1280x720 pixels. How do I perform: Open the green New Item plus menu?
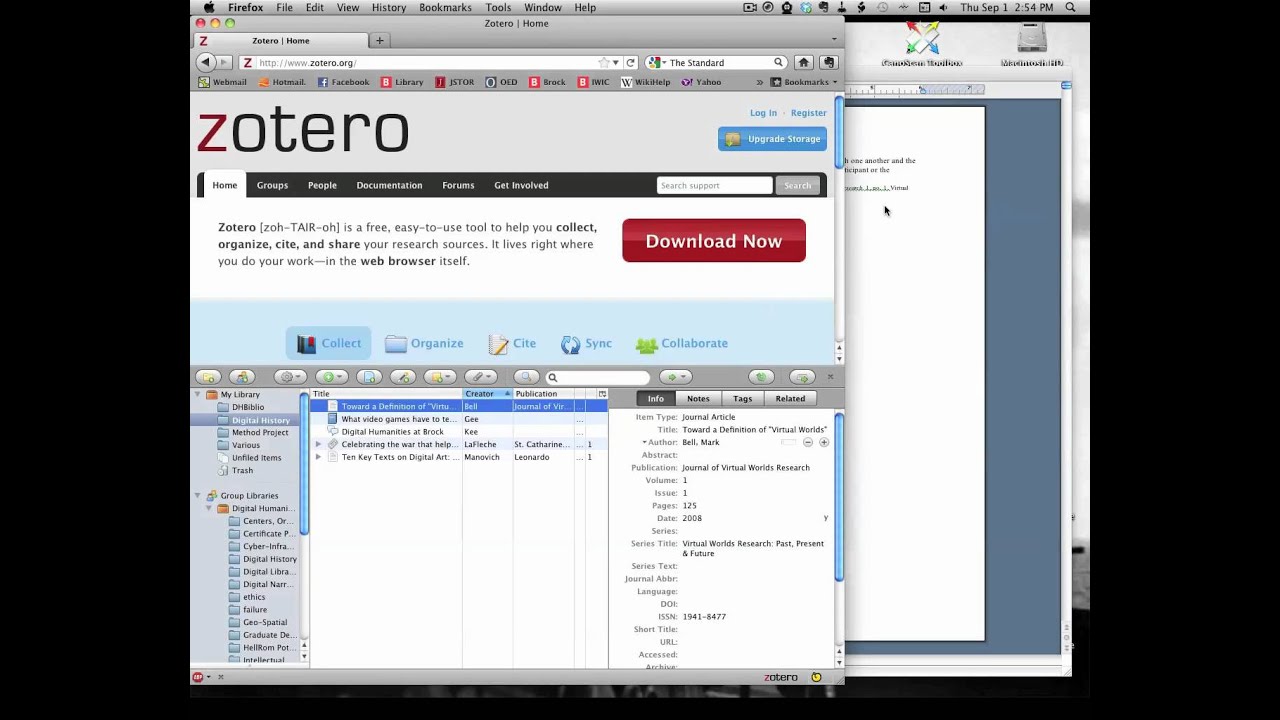click(x=331, y=377)
